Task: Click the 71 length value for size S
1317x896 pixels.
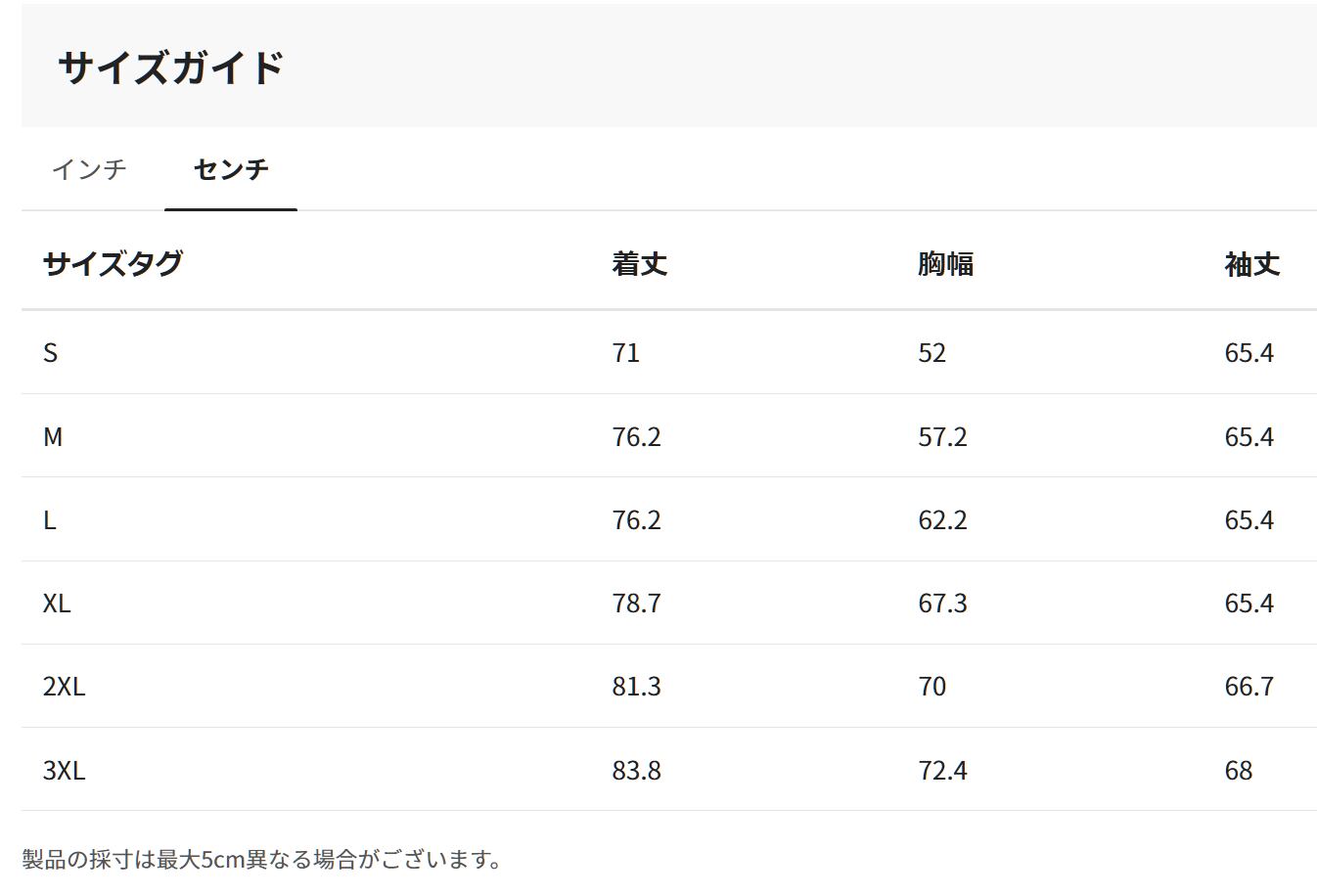Action: point(626,353)
